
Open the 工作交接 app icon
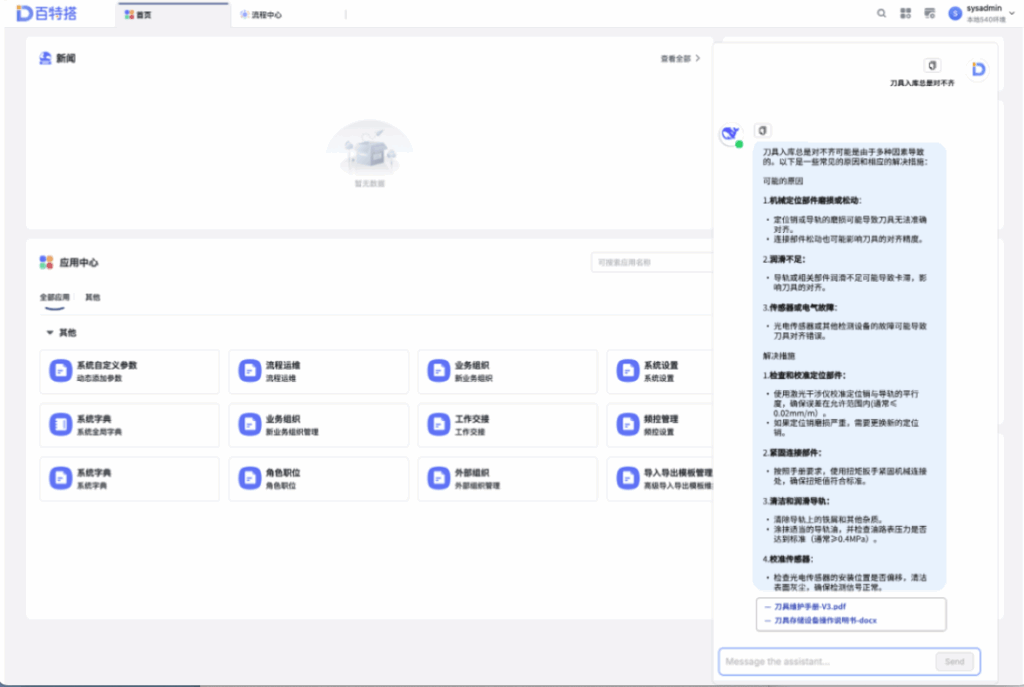click(438, 424)
